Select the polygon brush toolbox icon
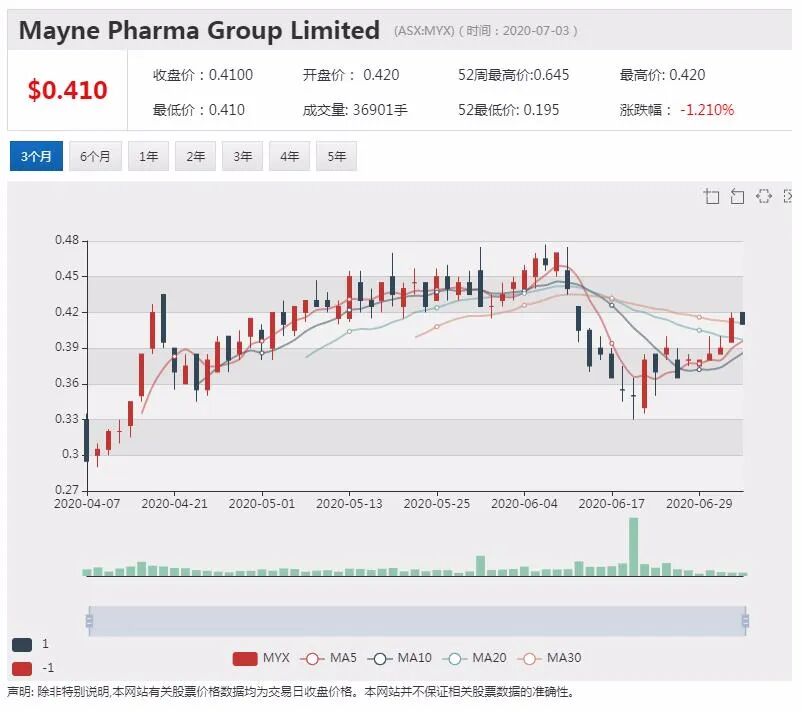This screenshot has width=802, height=712. [x=764, y=196]
